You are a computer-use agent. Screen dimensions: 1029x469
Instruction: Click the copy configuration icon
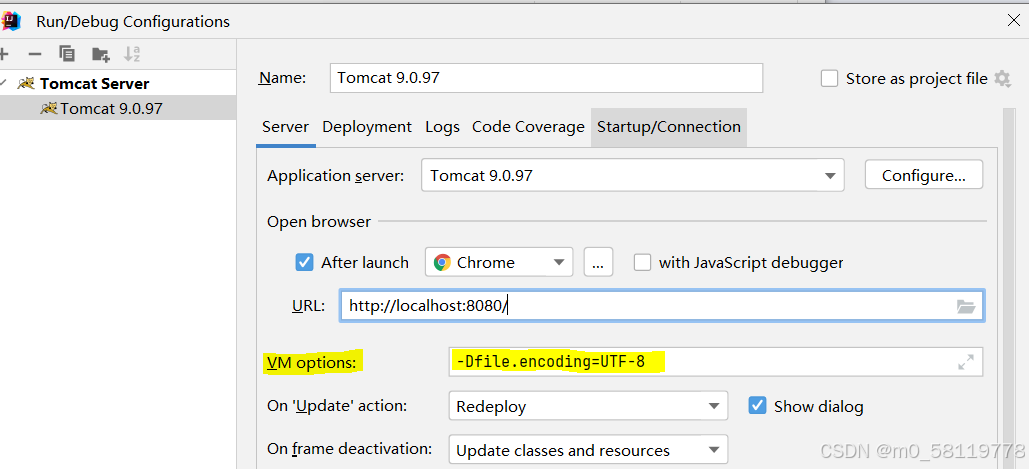coord(67,54)
